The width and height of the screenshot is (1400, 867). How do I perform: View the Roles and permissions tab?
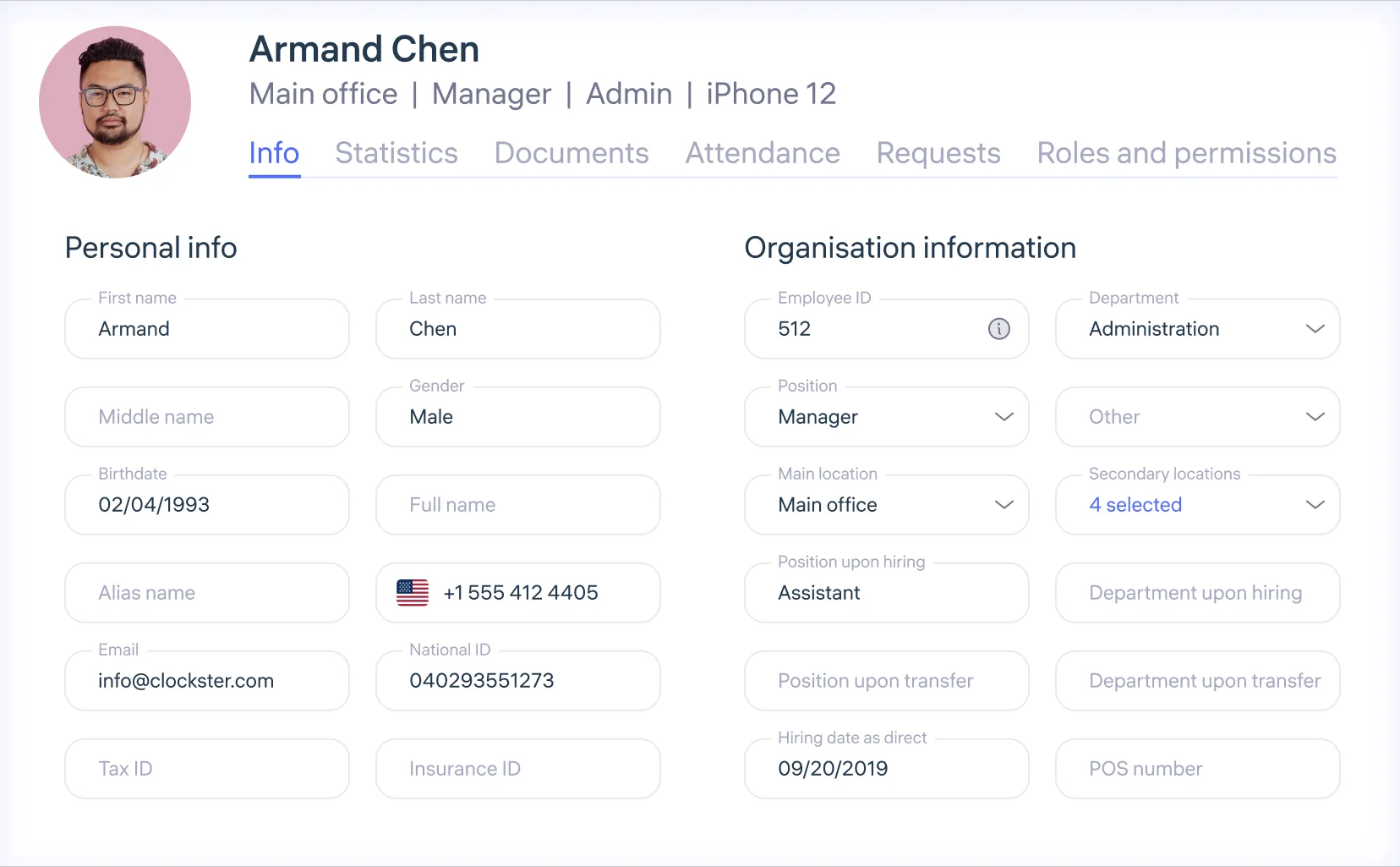click(1187, 153)
